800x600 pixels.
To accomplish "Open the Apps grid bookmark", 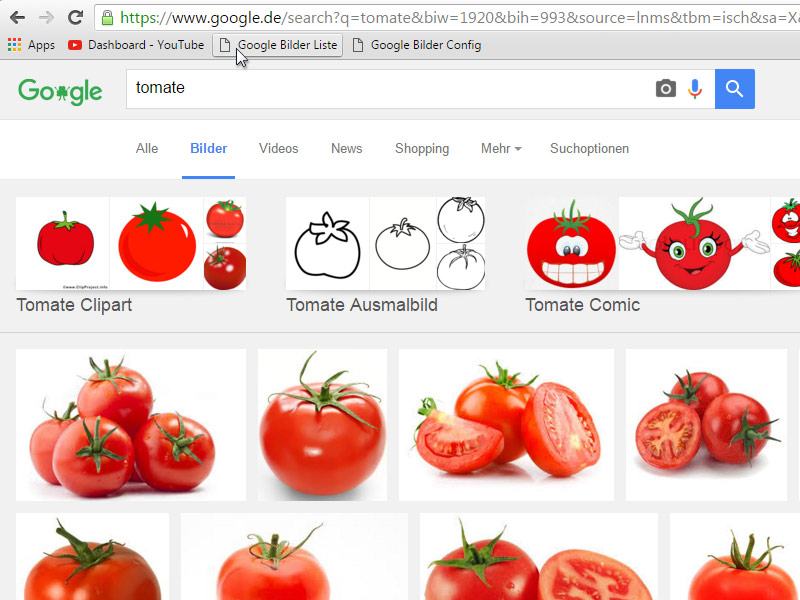I will [31, 45].
